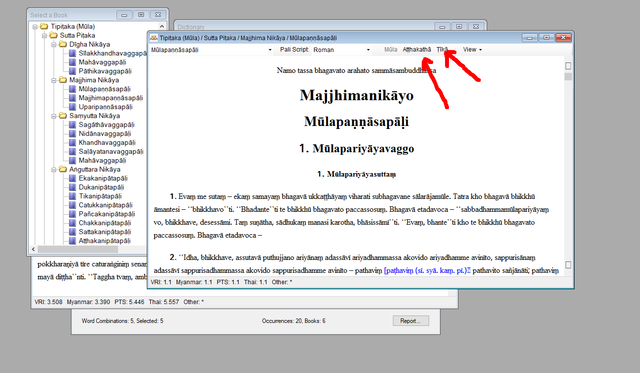Image resolution: width=640 pixels, height=373 pixels.
Task: Click the Report... button
Action: point(411,321)
